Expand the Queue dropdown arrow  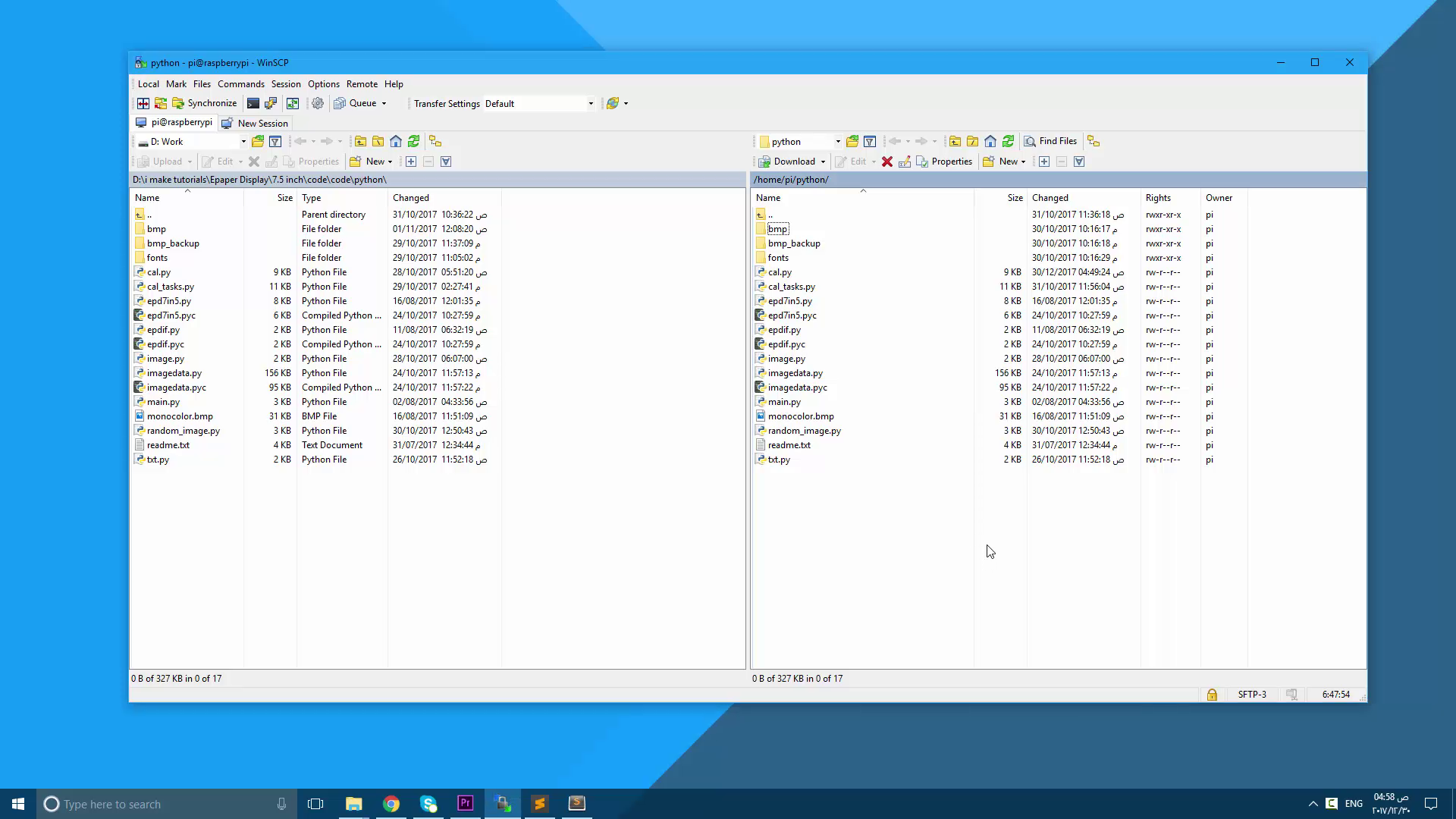(x=385, y=103)
